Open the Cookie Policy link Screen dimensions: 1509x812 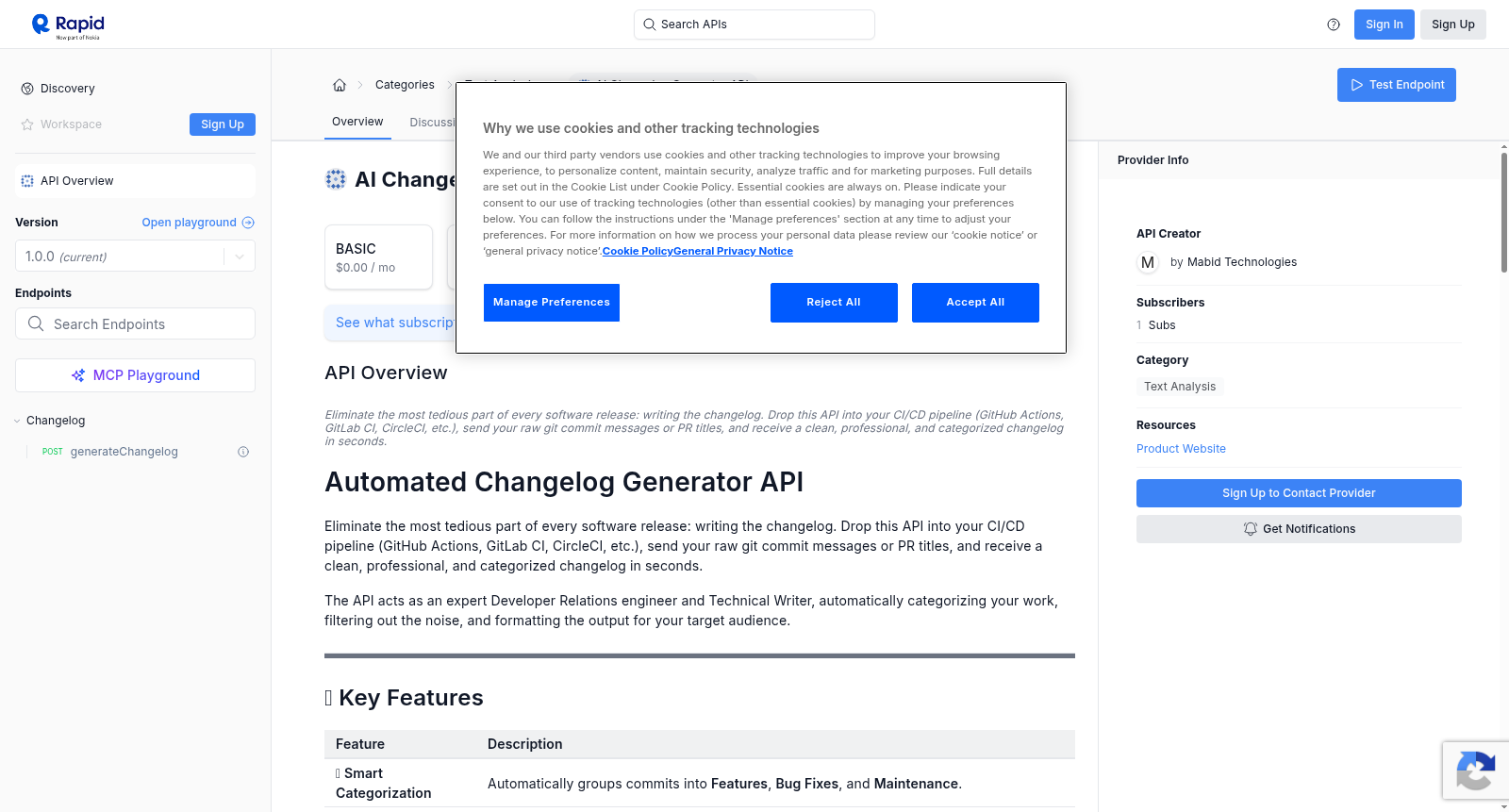coord(638,251)
